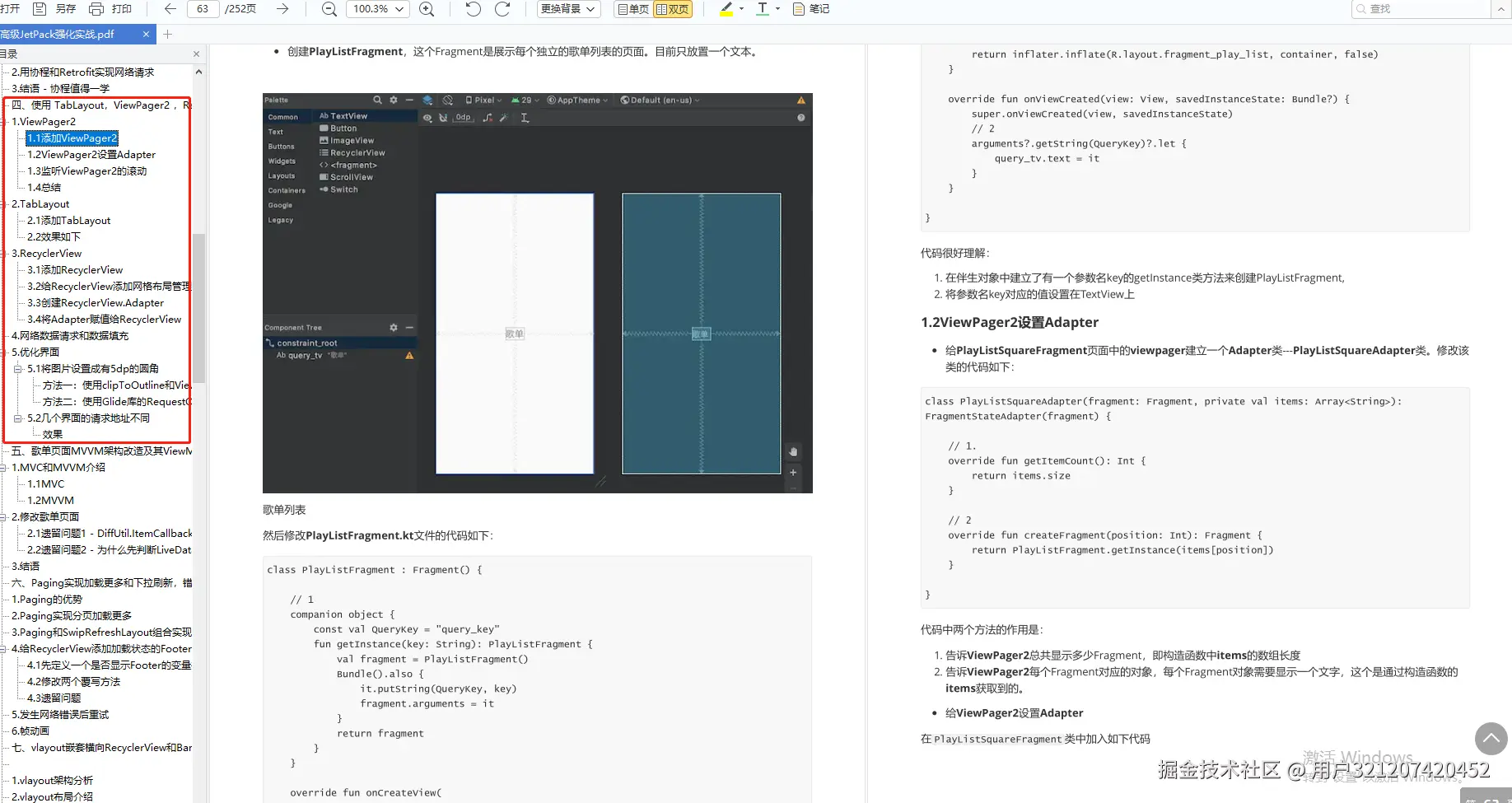Click the page number input field
1512x803 pixels.
[x=203, y=9]
